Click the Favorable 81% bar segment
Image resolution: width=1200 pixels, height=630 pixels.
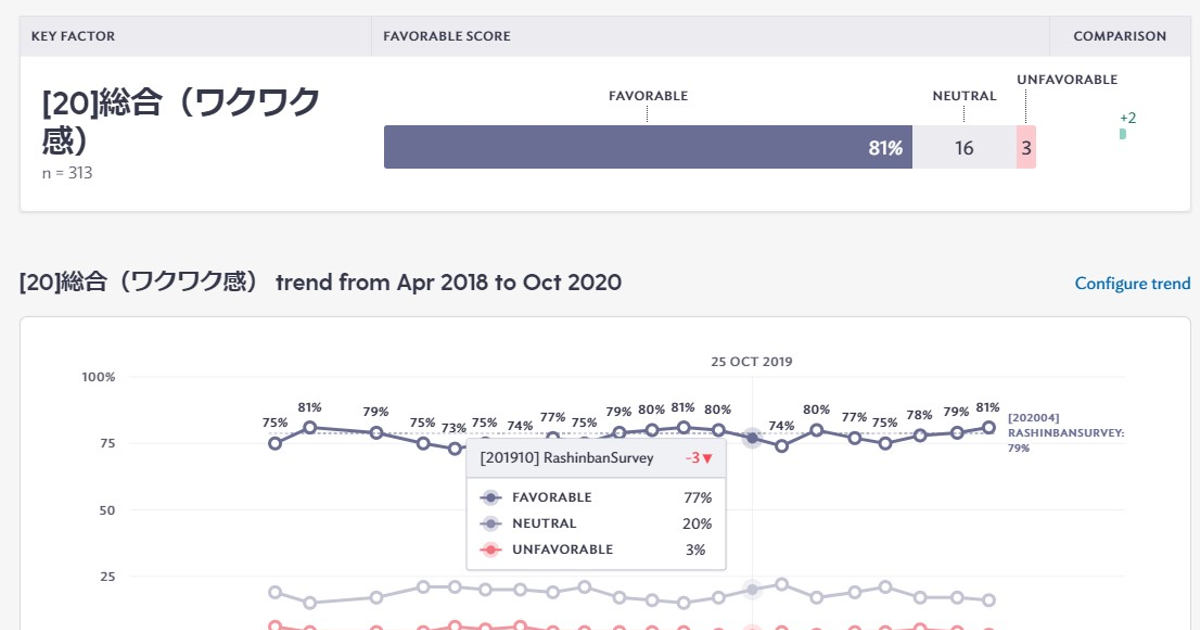tap(647, 148)
